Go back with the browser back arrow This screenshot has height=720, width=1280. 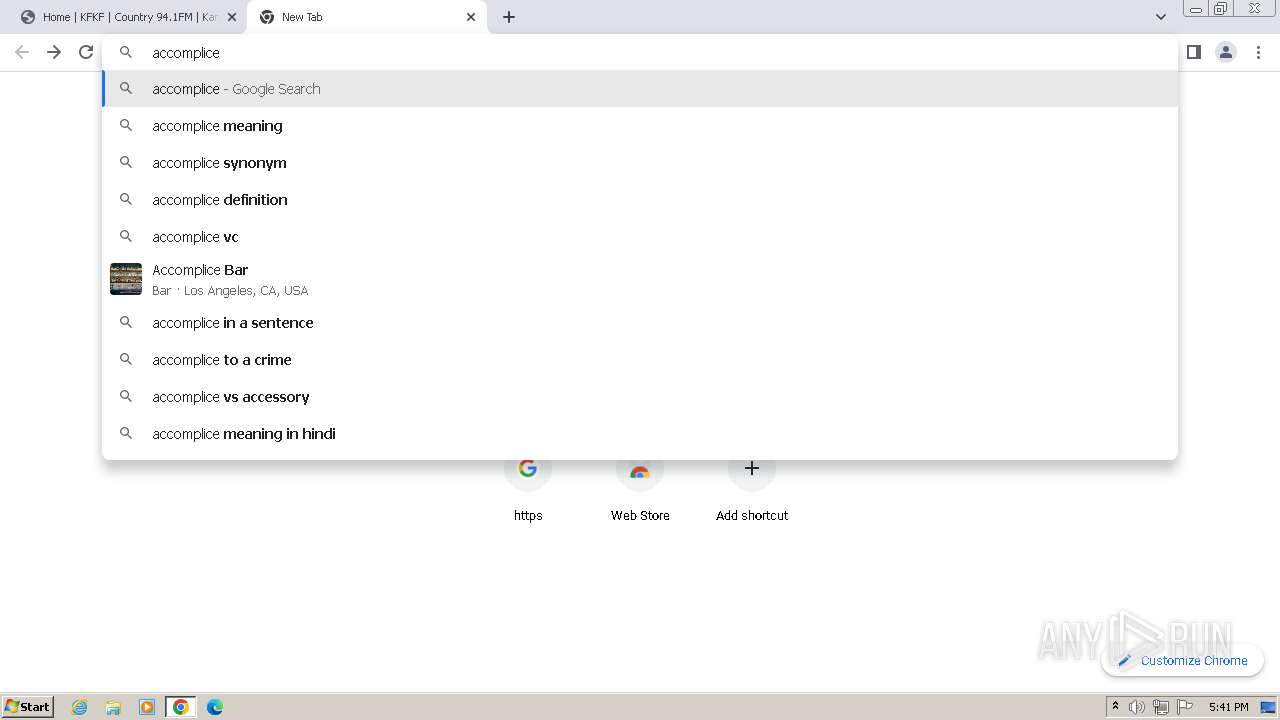click(x=22, y=52)
